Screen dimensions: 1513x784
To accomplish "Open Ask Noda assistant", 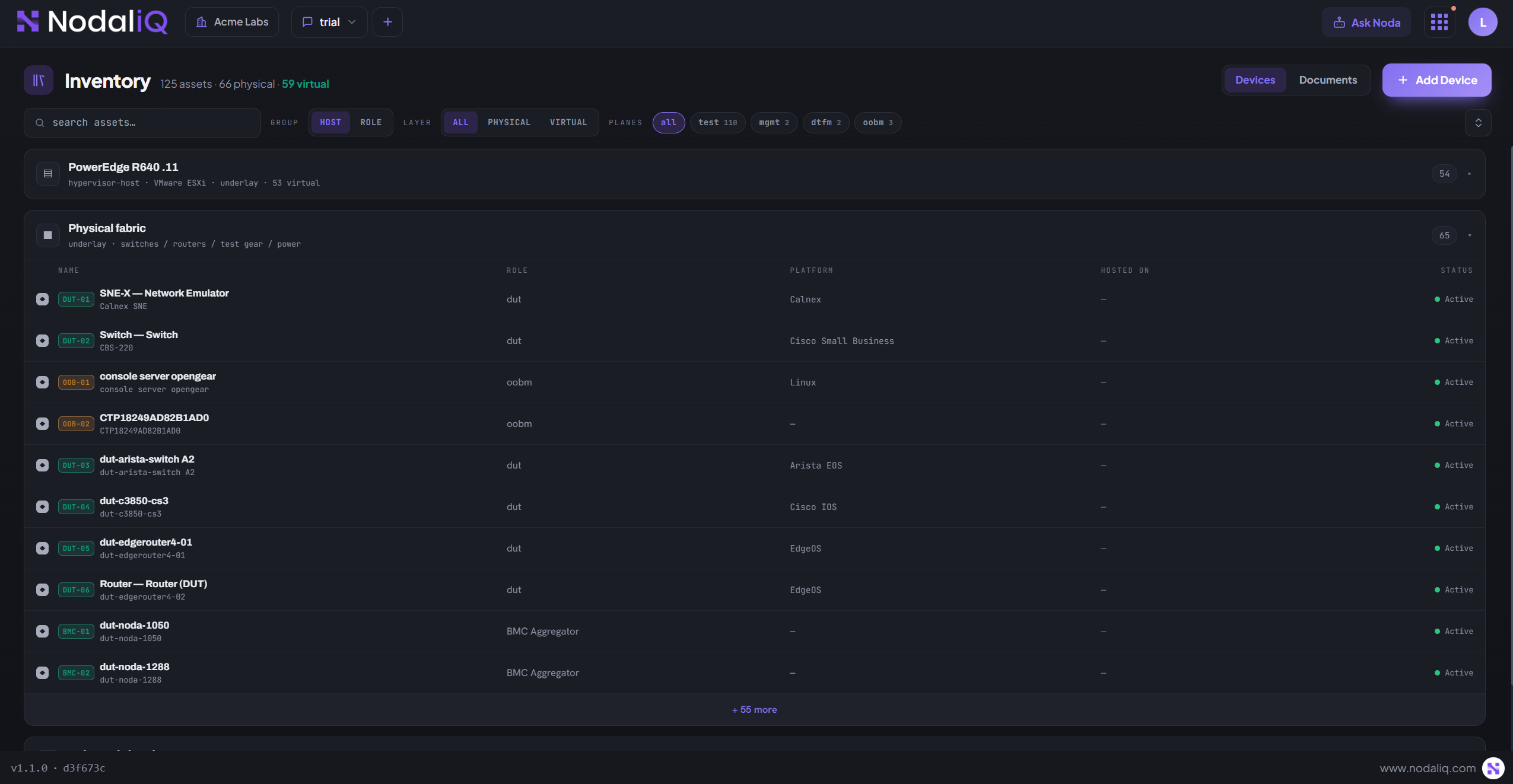I will [1366, 23].
